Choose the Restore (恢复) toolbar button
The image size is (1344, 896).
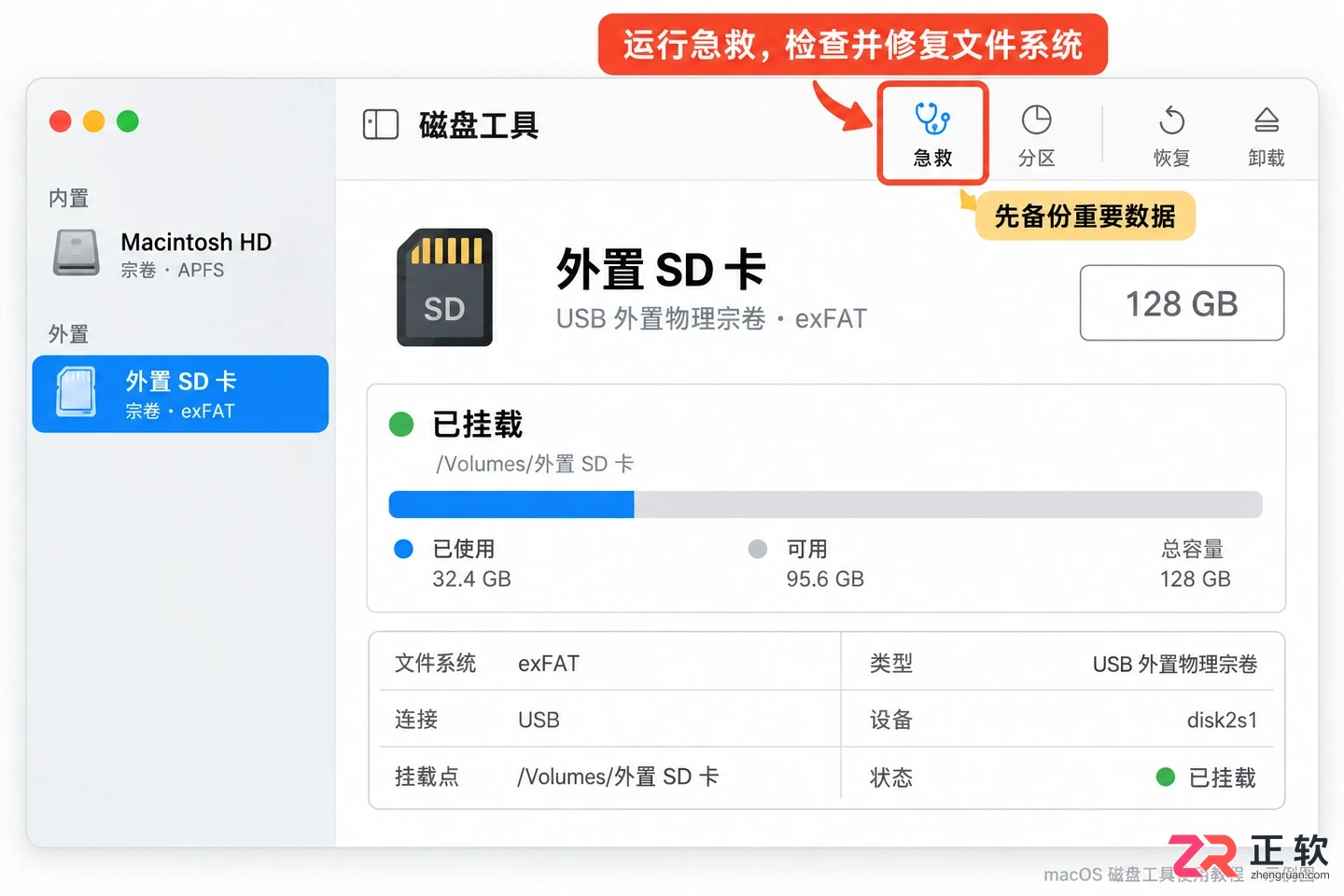click(x=1171, y=135)
